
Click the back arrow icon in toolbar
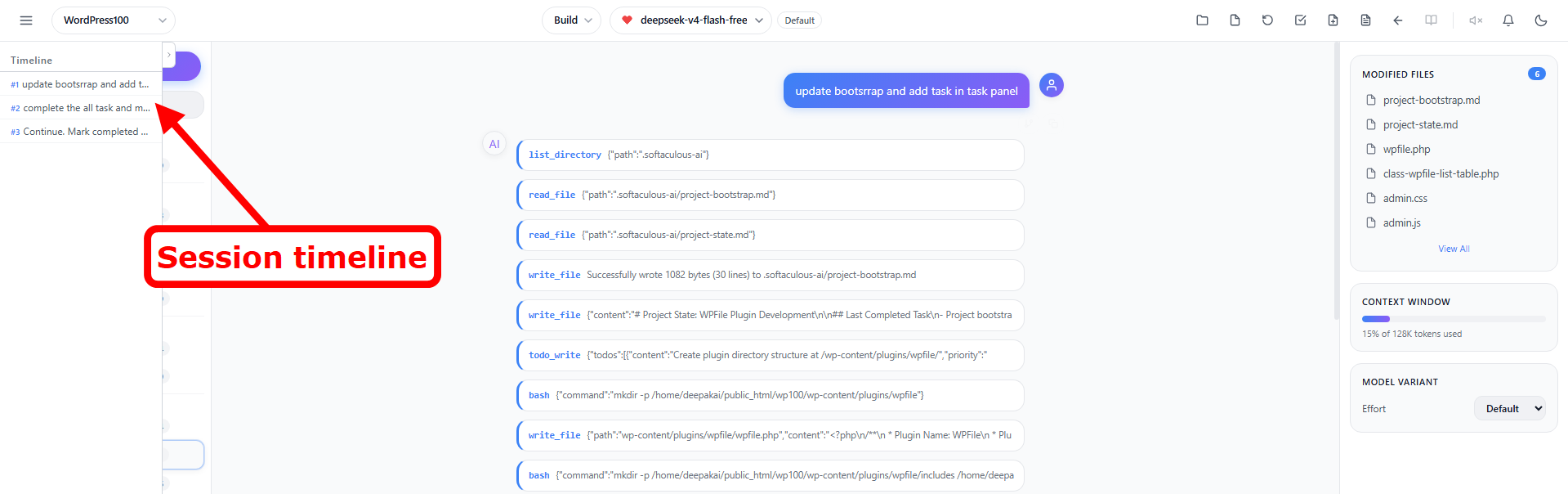(x=1398, y=20)
